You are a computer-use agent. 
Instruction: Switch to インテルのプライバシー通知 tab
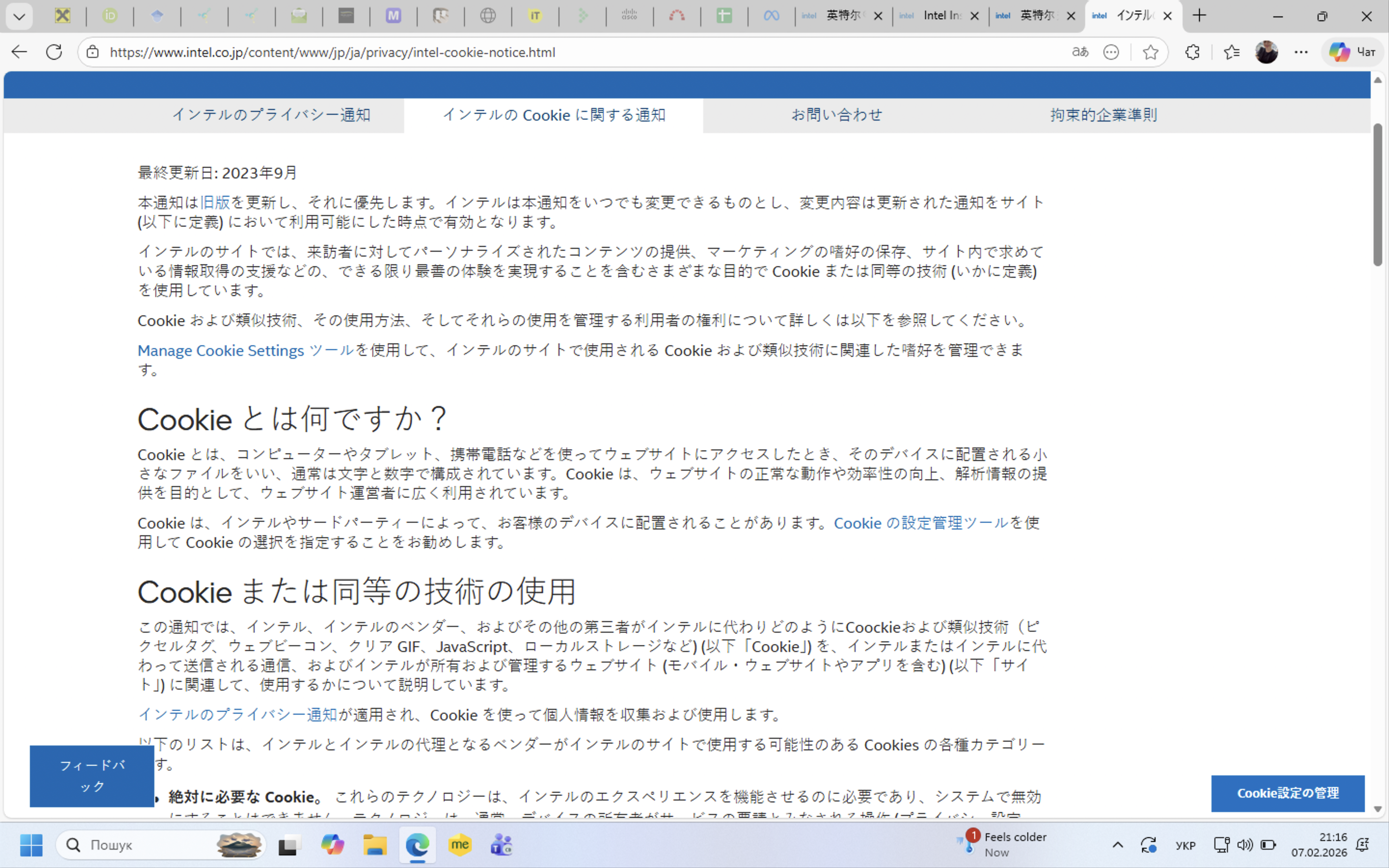pos(271,115)
